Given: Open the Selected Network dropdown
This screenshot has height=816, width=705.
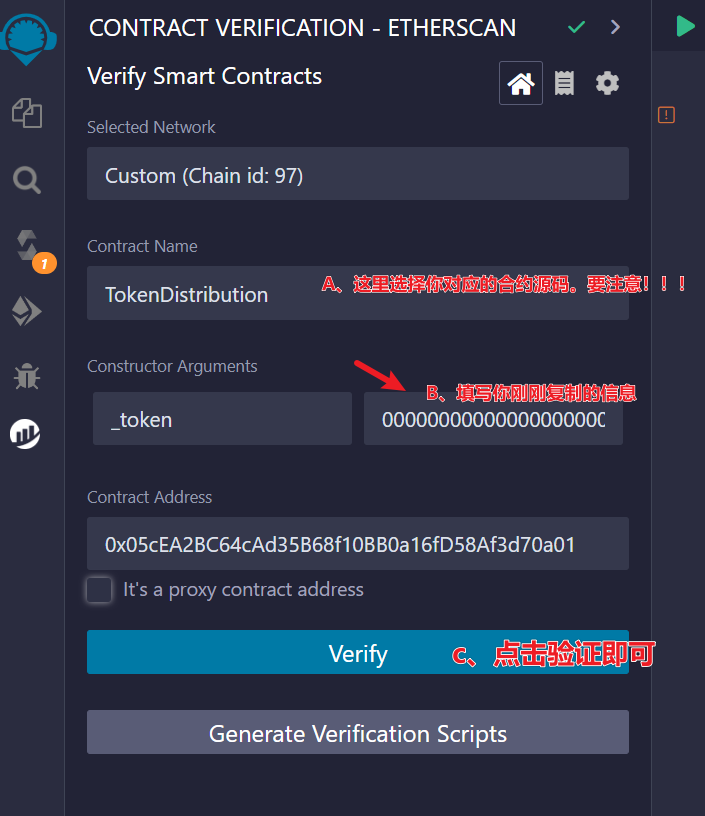Looking at the screenshot, I should [357, 175].
